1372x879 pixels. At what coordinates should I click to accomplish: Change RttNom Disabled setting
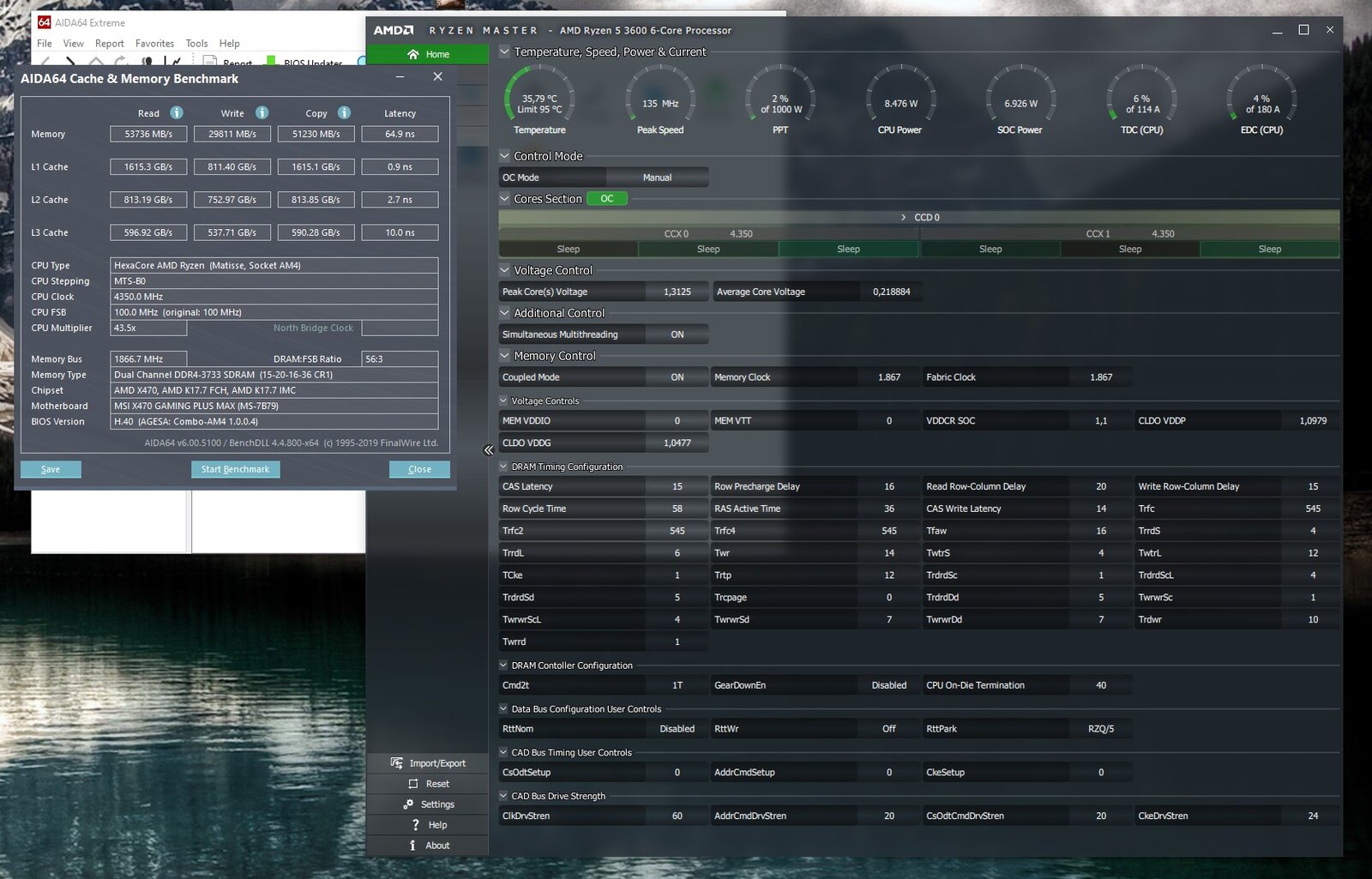(x=677, y=729)
